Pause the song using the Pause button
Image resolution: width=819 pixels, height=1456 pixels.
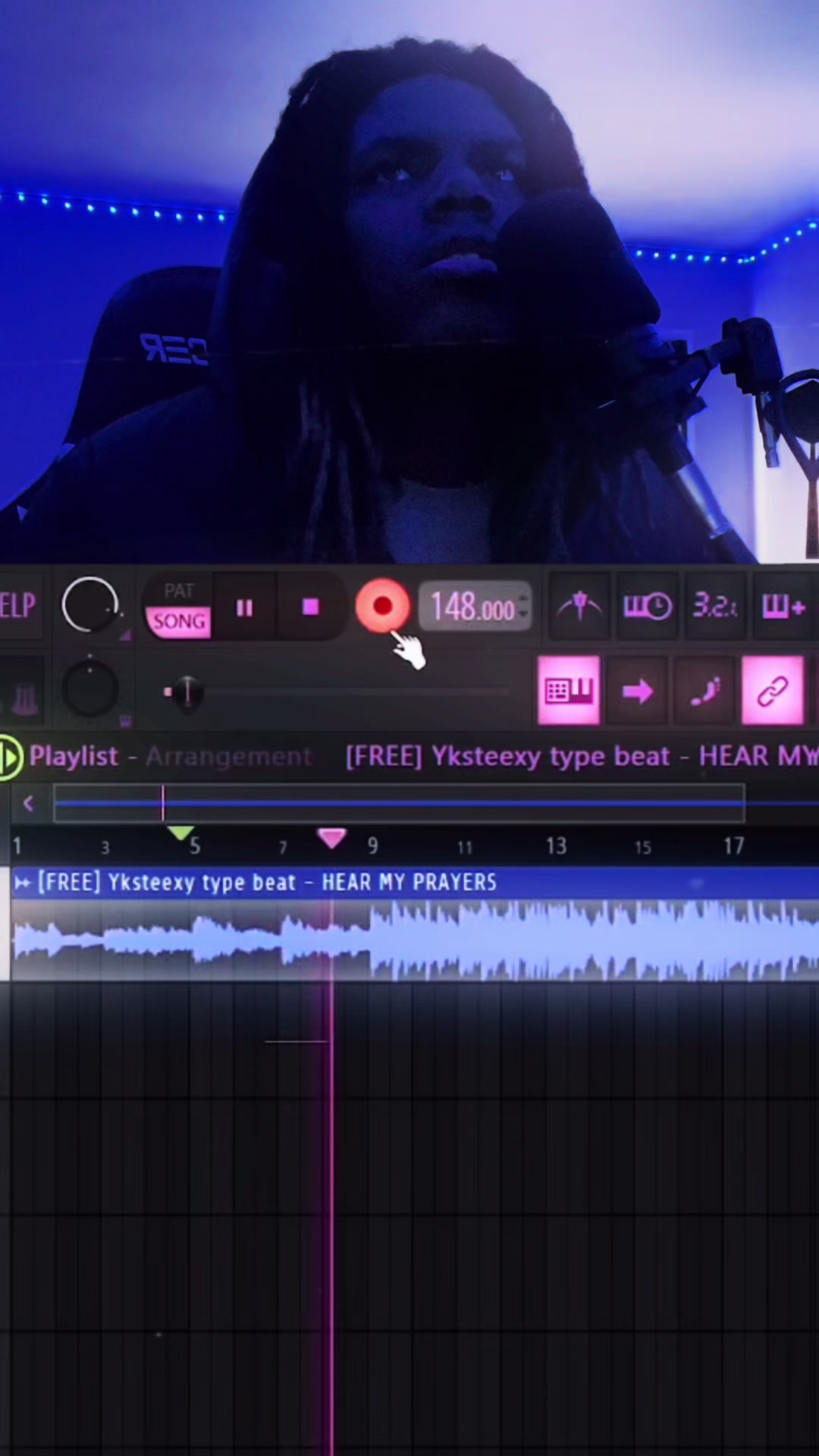pyautogui.click(x=244, y=607)
